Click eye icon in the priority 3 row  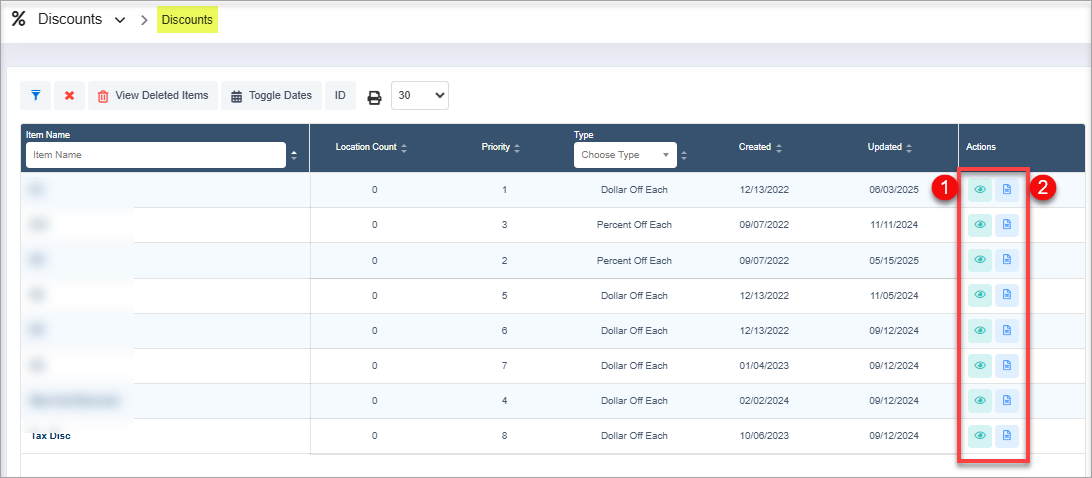pos(980,224)
